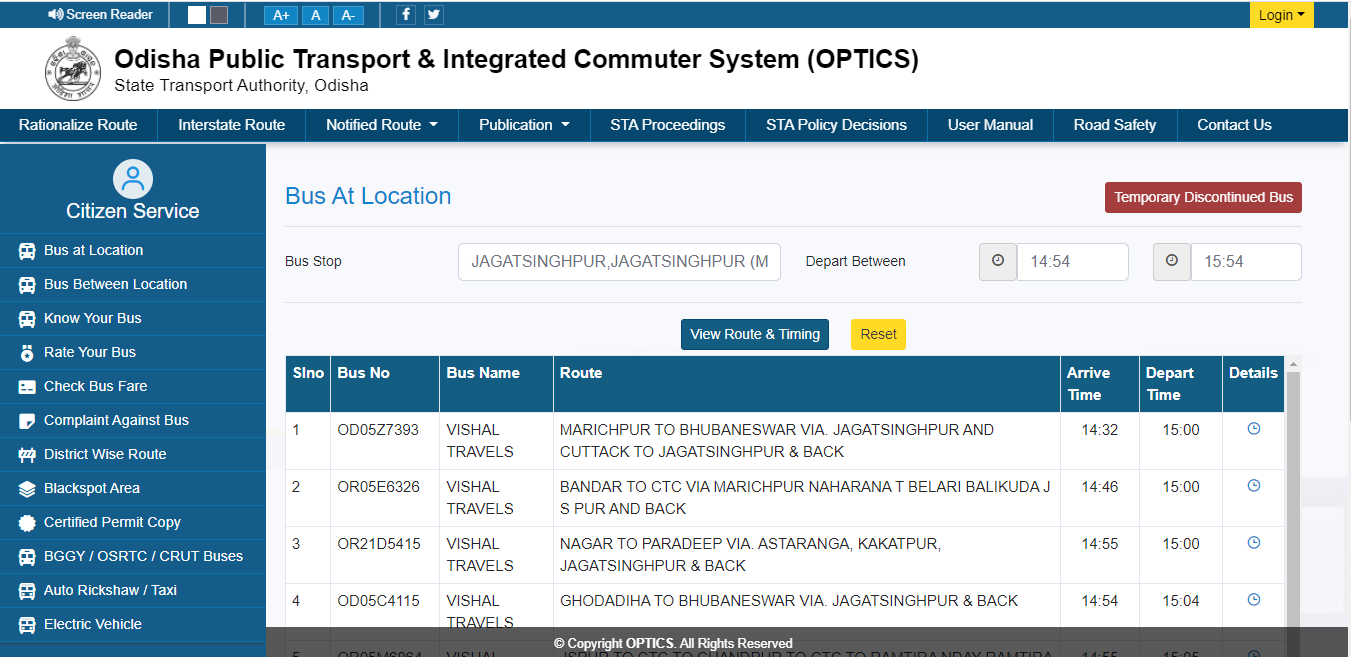Viewport: 1351px width, 657px height.
Task: Select the white contrast theme swatch
Action: click(197, 15)
